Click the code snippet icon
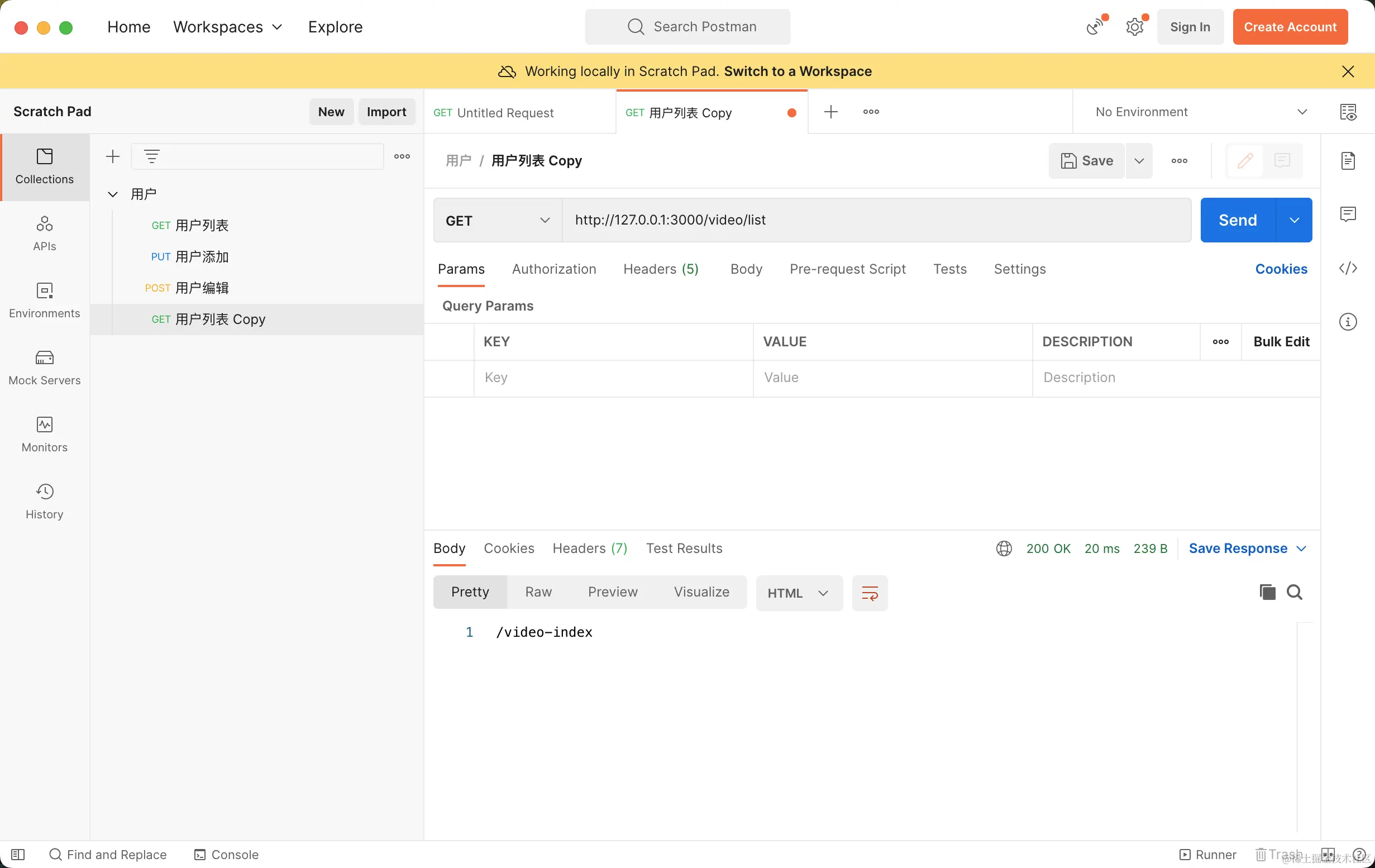The width and height of the screenshot is (1375, 868). (x=1348, y=268)
